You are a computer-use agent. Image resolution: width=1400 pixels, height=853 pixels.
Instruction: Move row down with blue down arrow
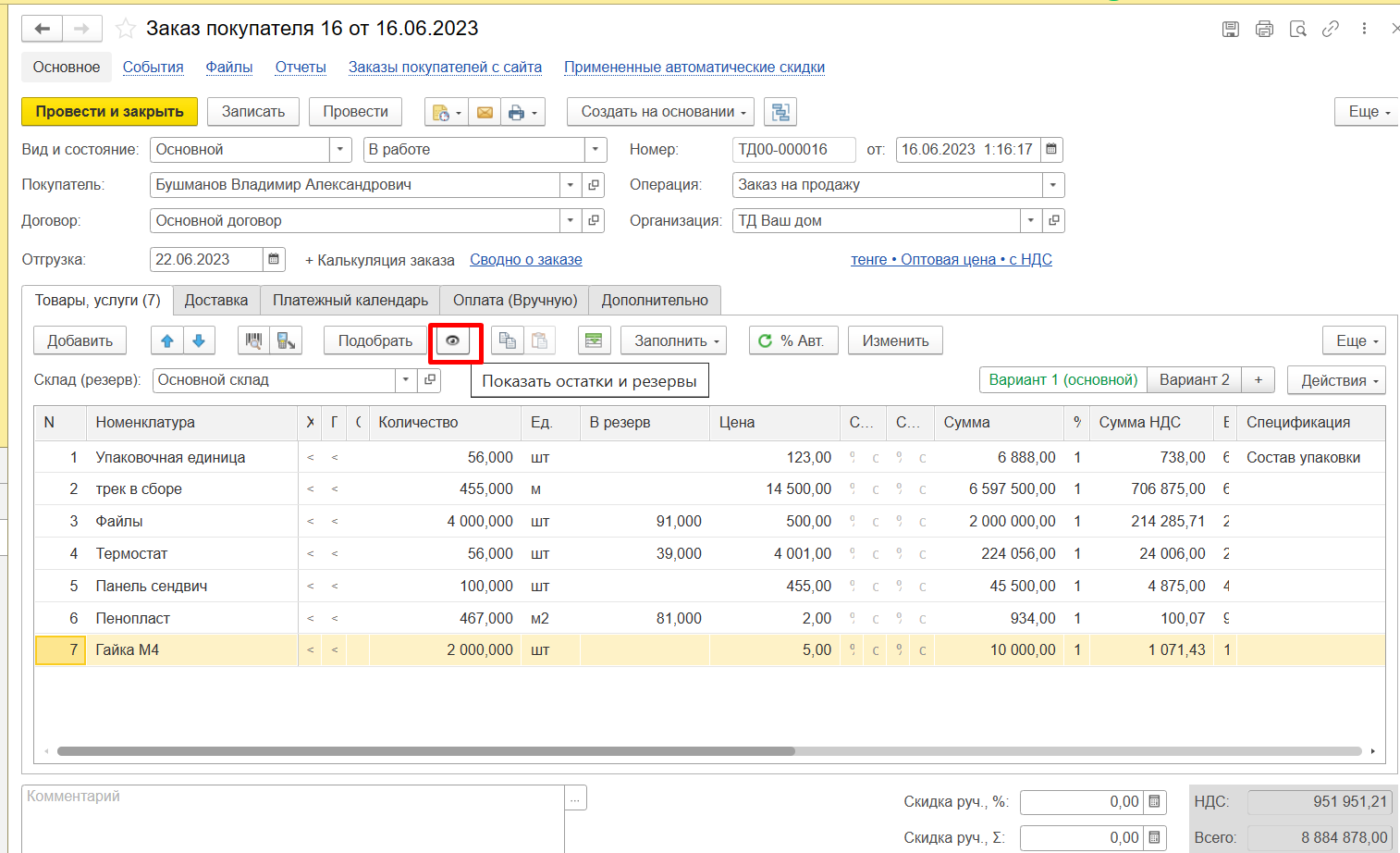199,341
